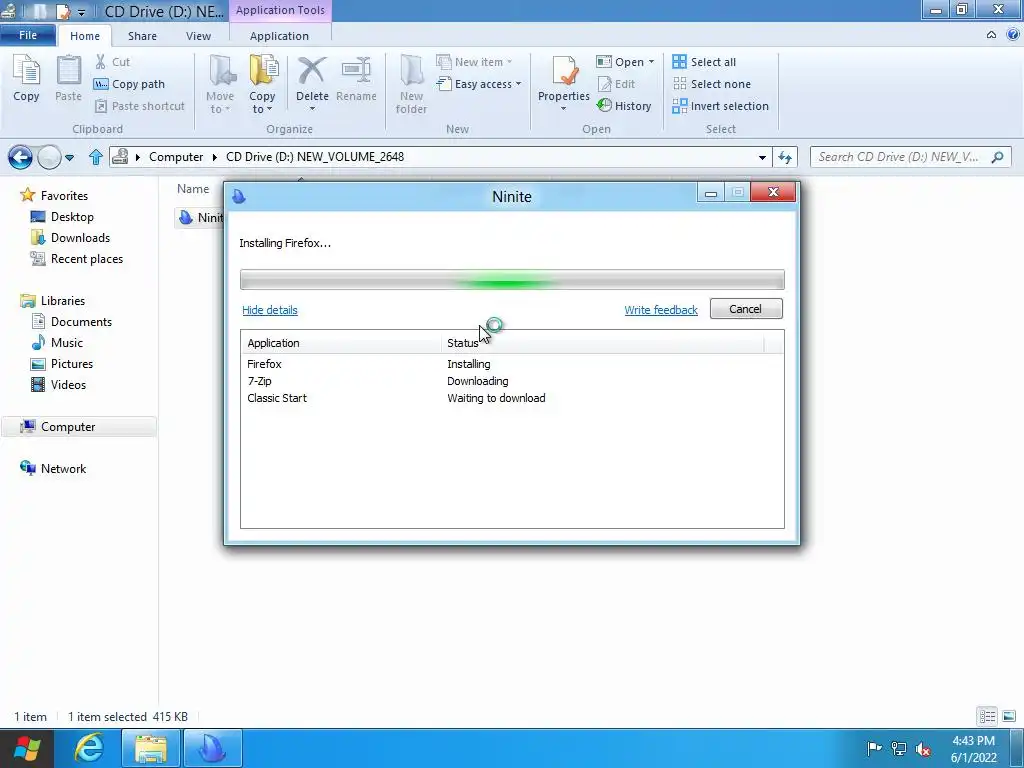The width and height of the screenshot is (1024, 768).
Task: Click the Delete red X icon
Action: click(x=312, y=71)
